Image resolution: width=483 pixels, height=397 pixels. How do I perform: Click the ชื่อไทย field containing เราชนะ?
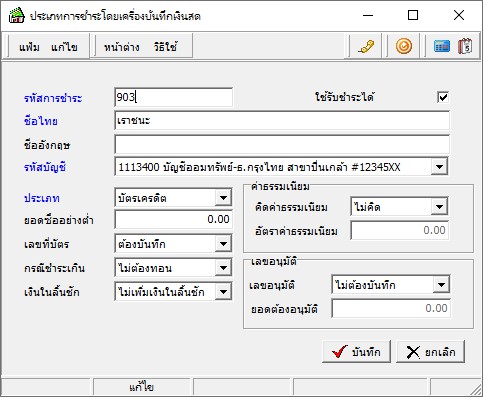tap(282, 121)
